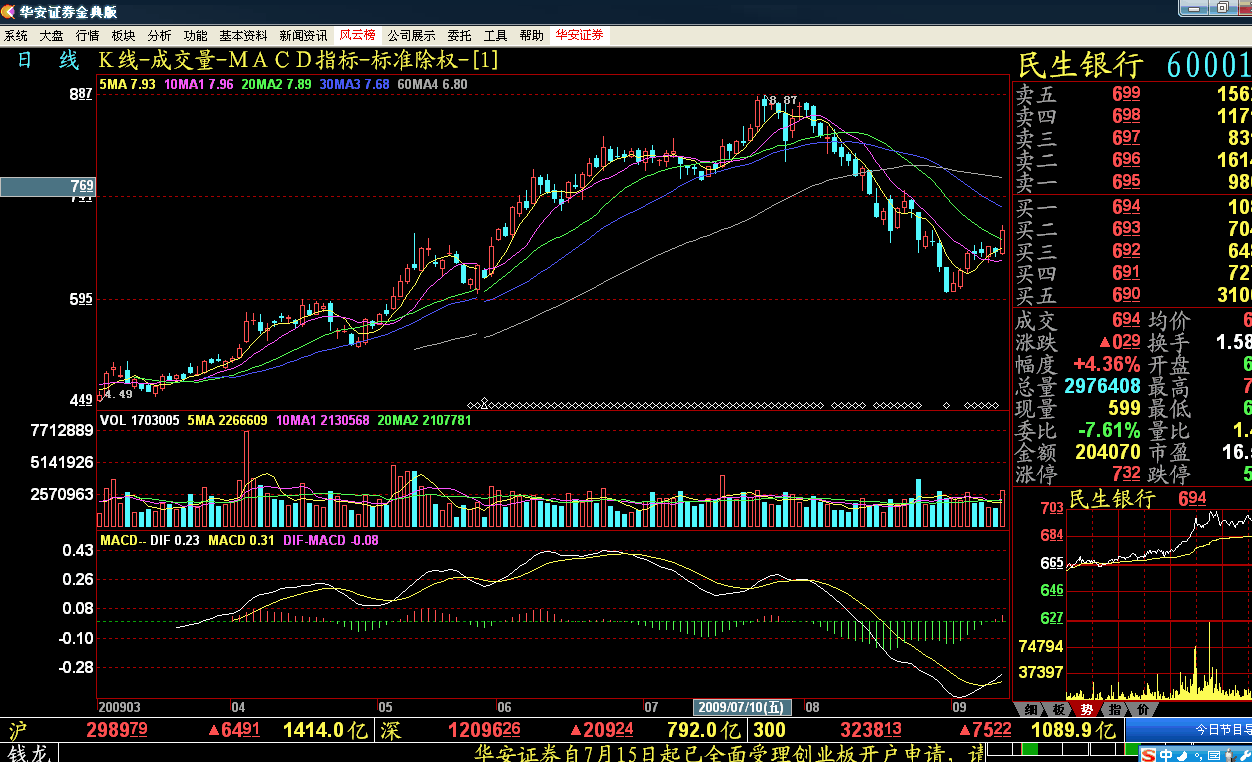The width and height of the screenshot is (1252, 762).
Task: Click the 4.49 low price marker on chart
Action: click(x=118, y=394)
